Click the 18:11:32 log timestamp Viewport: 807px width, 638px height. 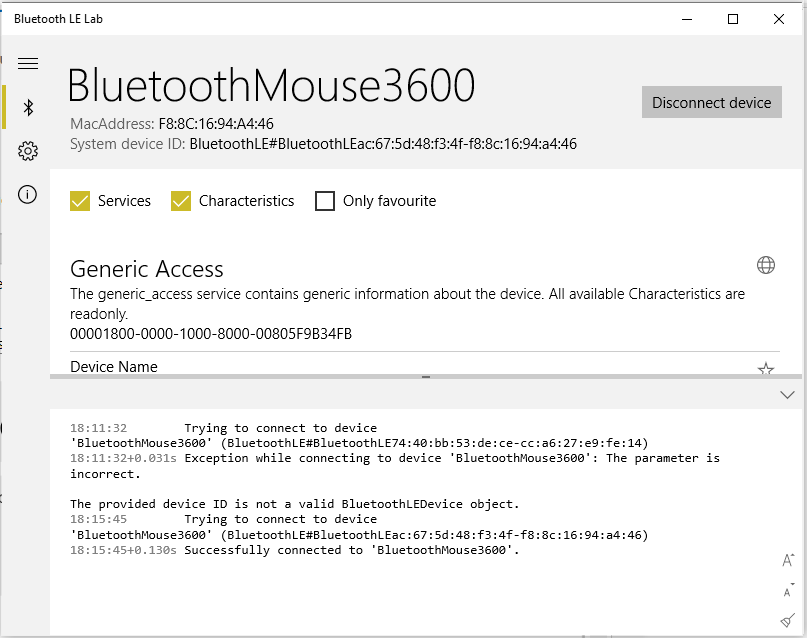(x=98, y=428)
